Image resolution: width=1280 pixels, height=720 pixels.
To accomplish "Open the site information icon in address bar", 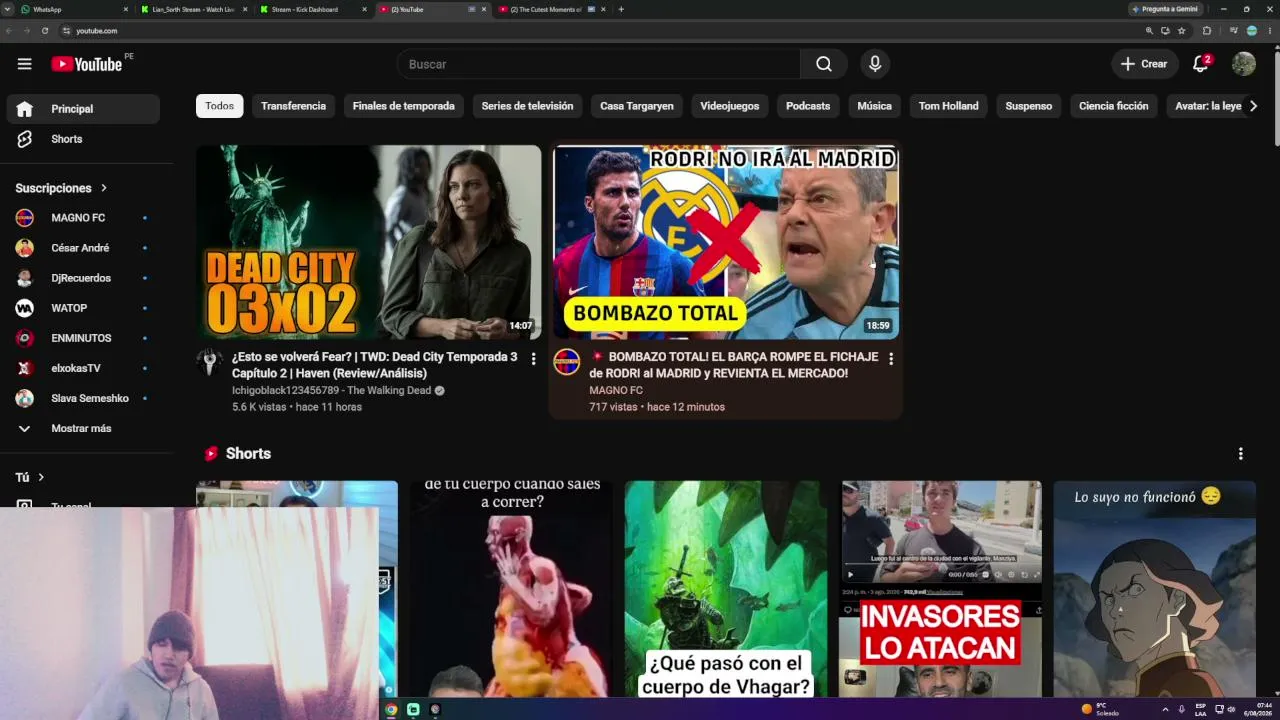I will 66,31.
